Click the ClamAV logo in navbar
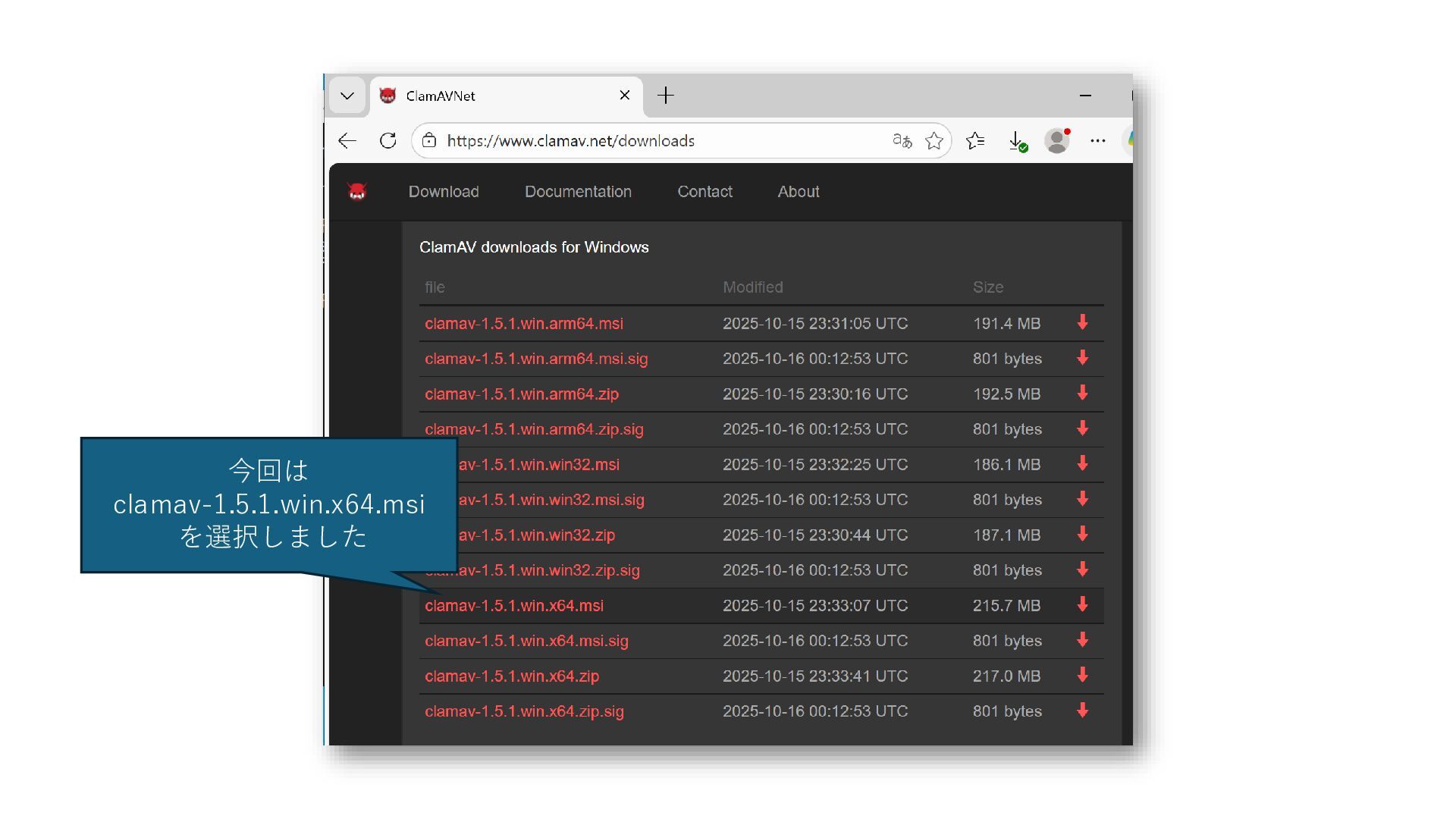Viewport: 1456px width, 819px height. pyautogui.click(x=357, y=192)
